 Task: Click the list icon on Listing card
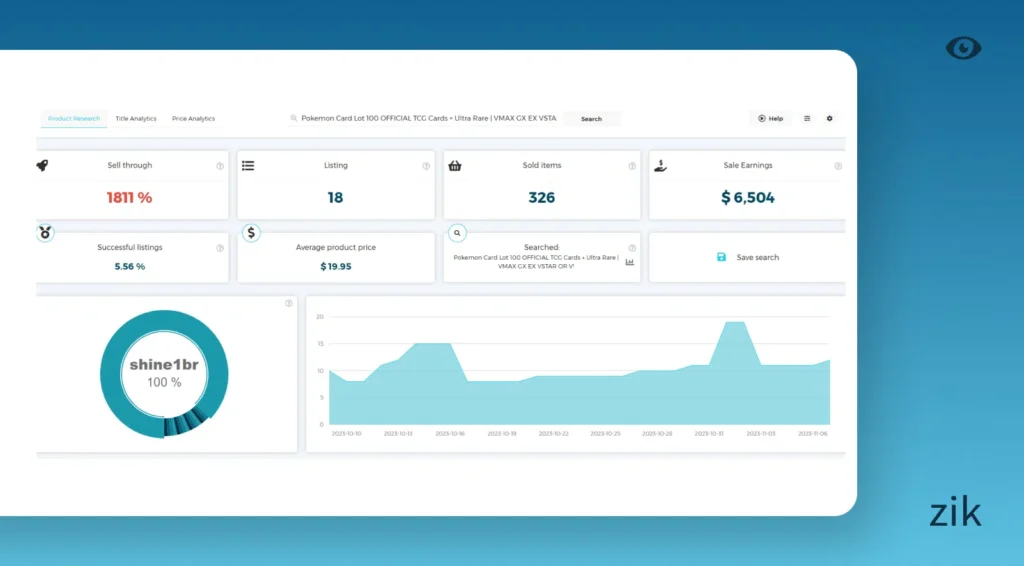(x=248, y=166)
